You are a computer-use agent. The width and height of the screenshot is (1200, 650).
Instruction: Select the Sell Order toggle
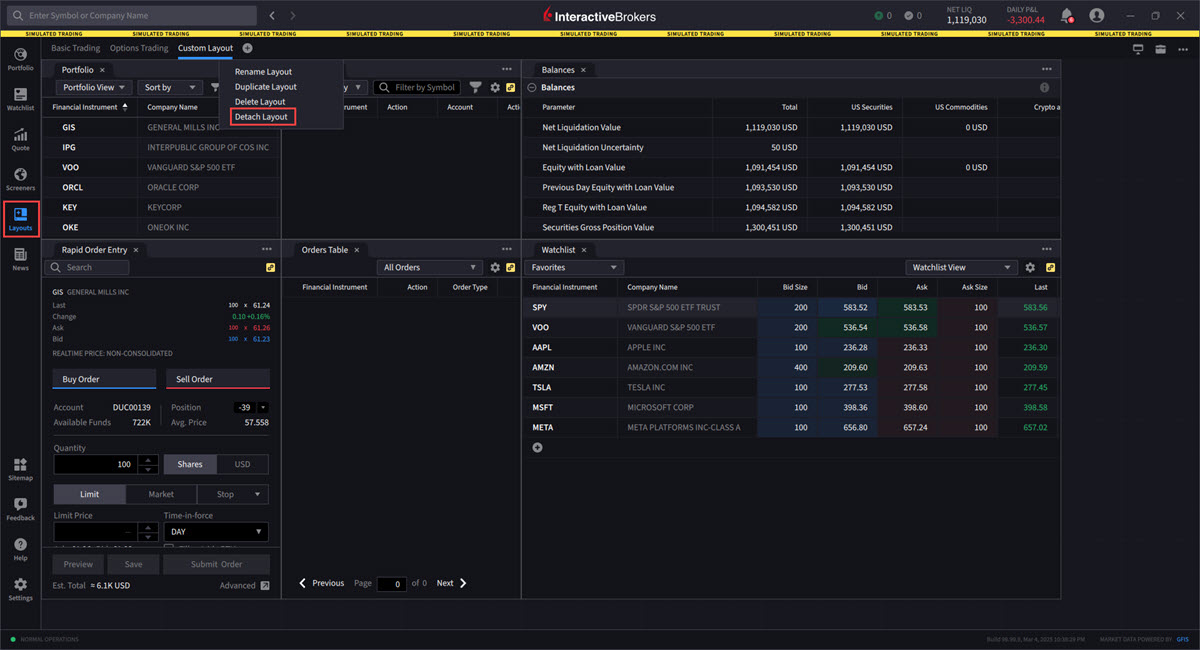pos(218,379)
